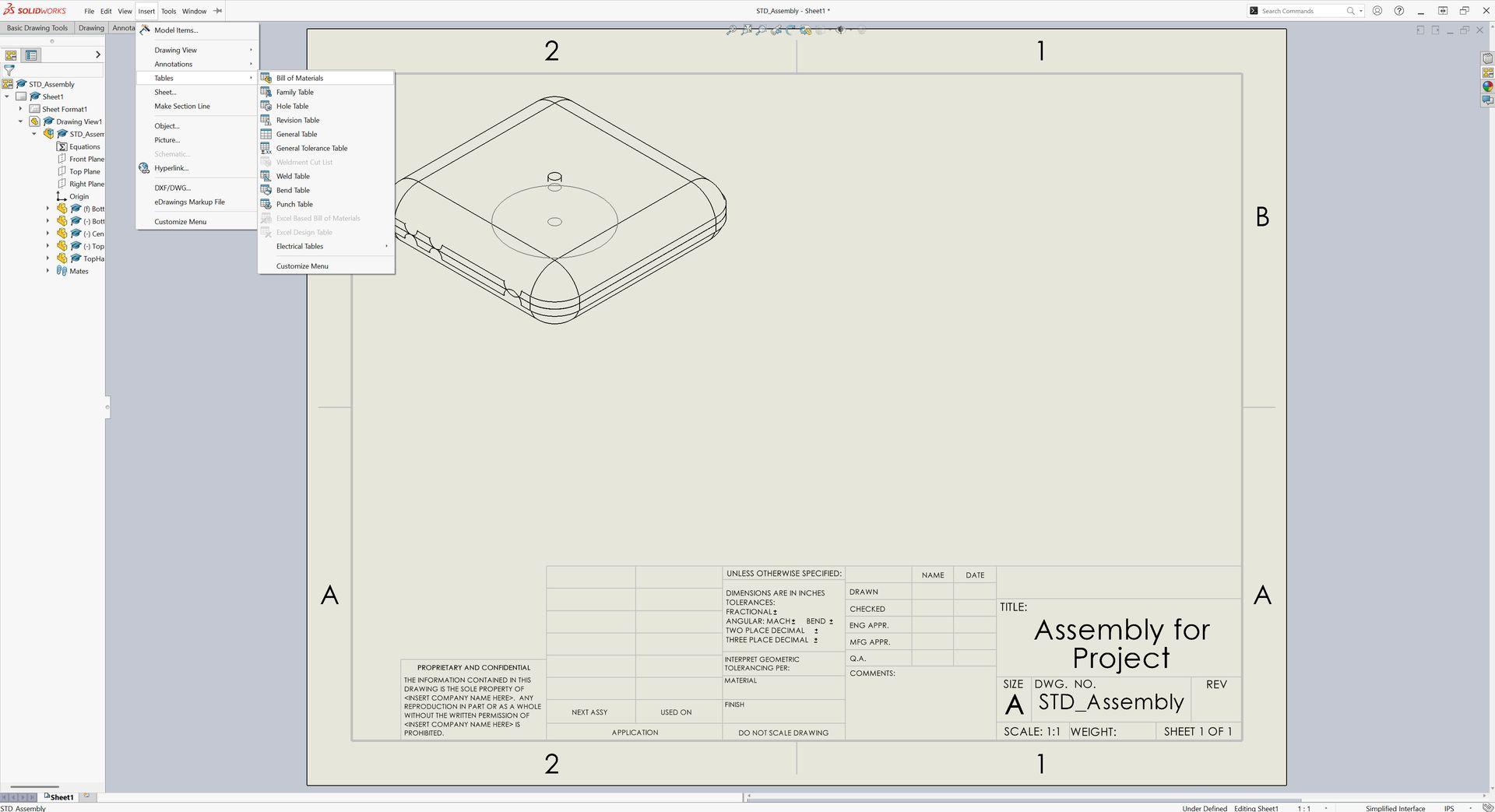Click the Hyperlink globe icon
This screenshot has height=812, width=1495.
pyautogui.click(x=144, y=168)
